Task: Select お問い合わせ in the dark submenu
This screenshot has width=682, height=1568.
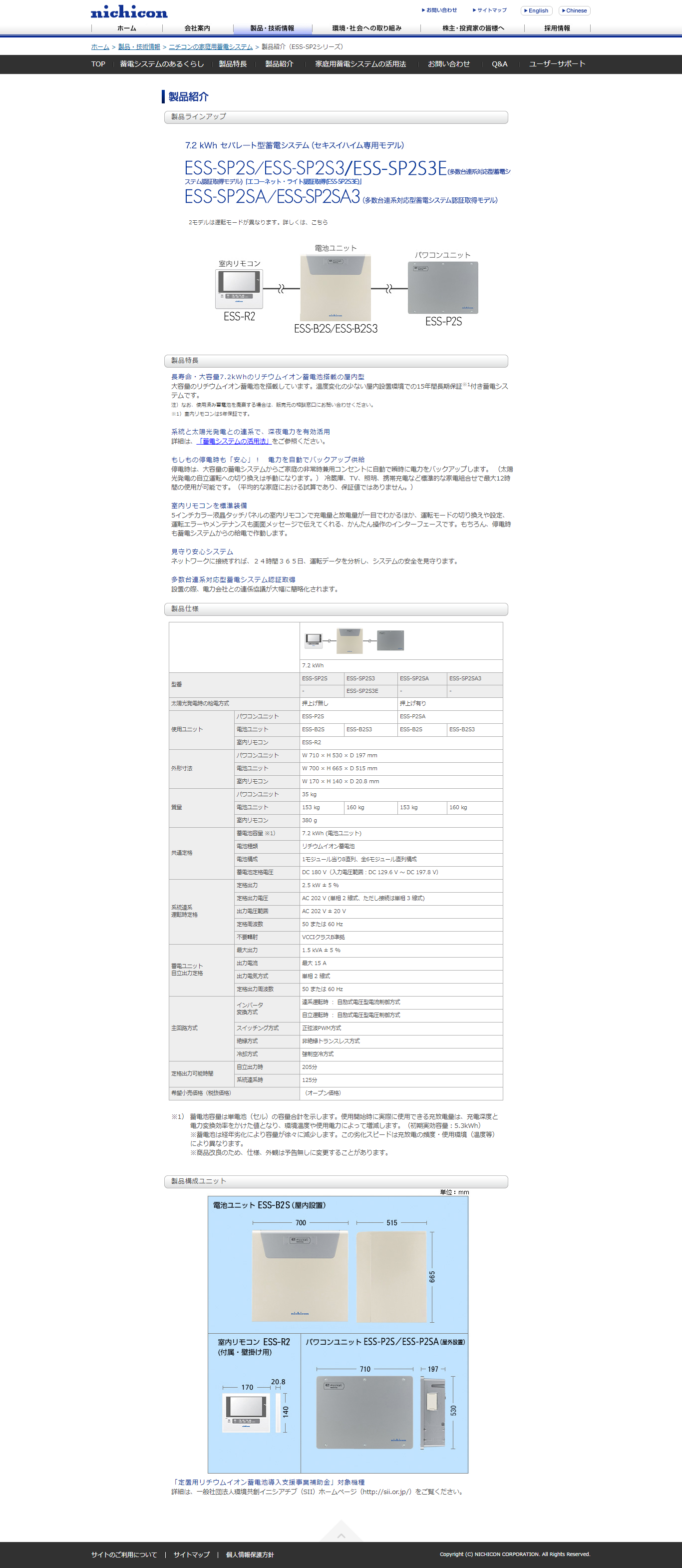Action: (448, 64)
